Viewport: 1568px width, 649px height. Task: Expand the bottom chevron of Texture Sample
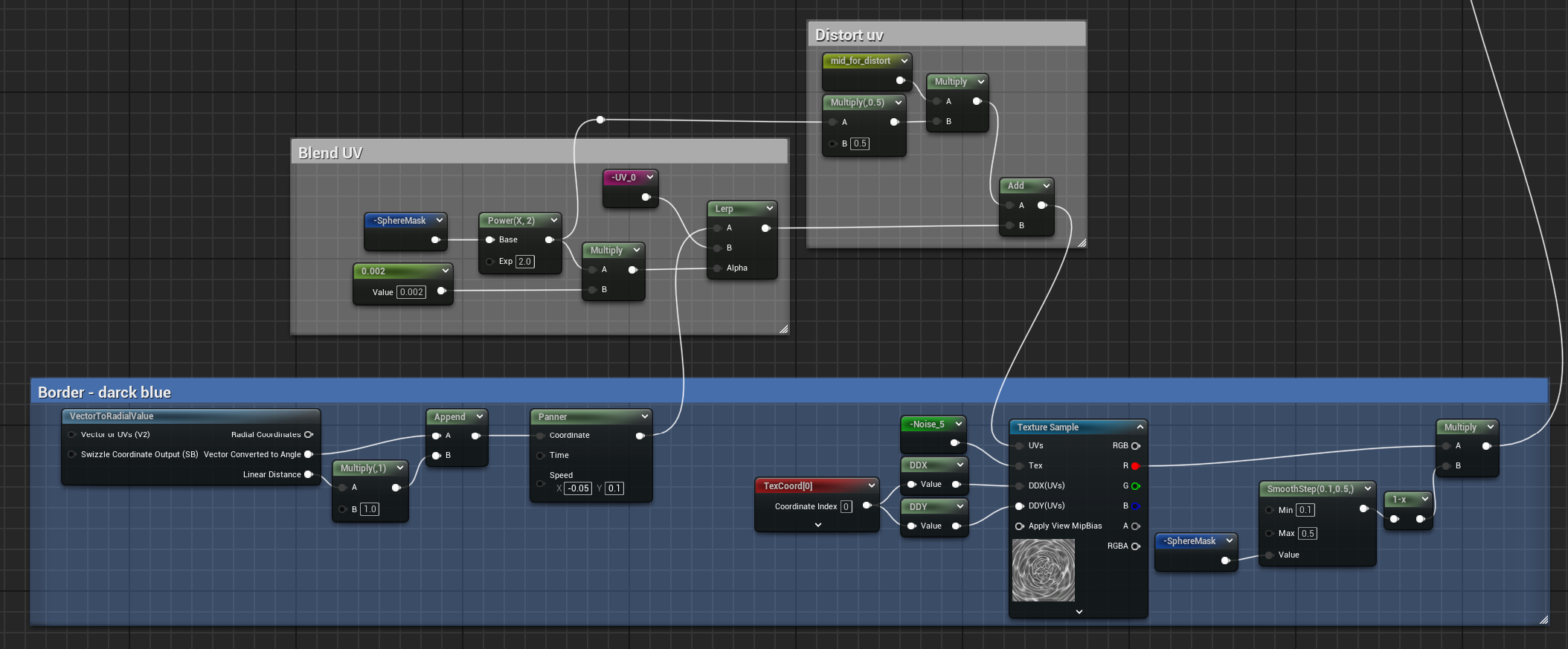(1079, 612)
